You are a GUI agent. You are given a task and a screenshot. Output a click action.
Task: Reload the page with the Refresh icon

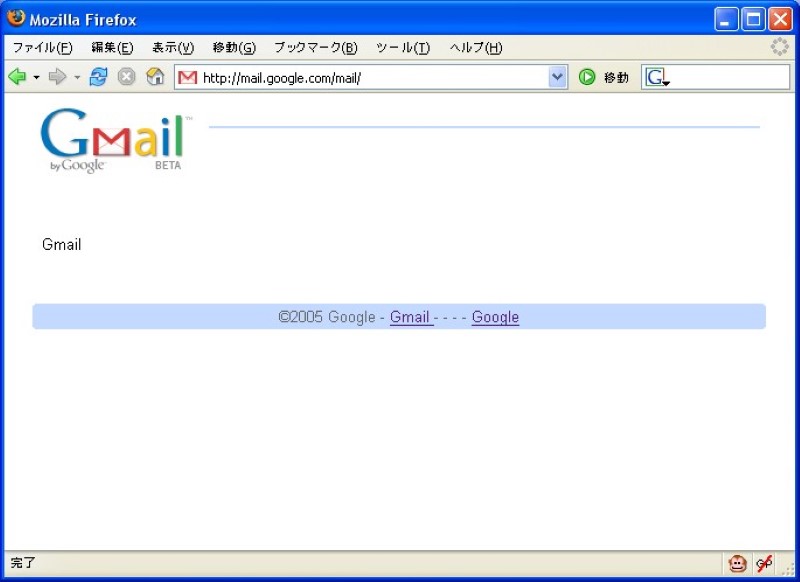[x=98, y=77]
